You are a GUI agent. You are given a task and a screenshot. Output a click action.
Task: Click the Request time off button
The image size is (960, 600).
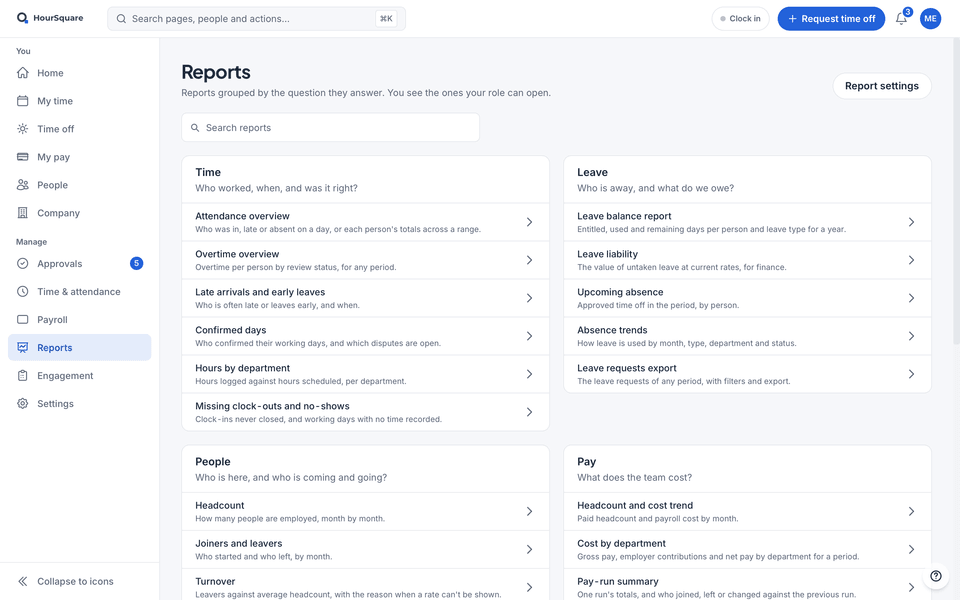[831, 18]
